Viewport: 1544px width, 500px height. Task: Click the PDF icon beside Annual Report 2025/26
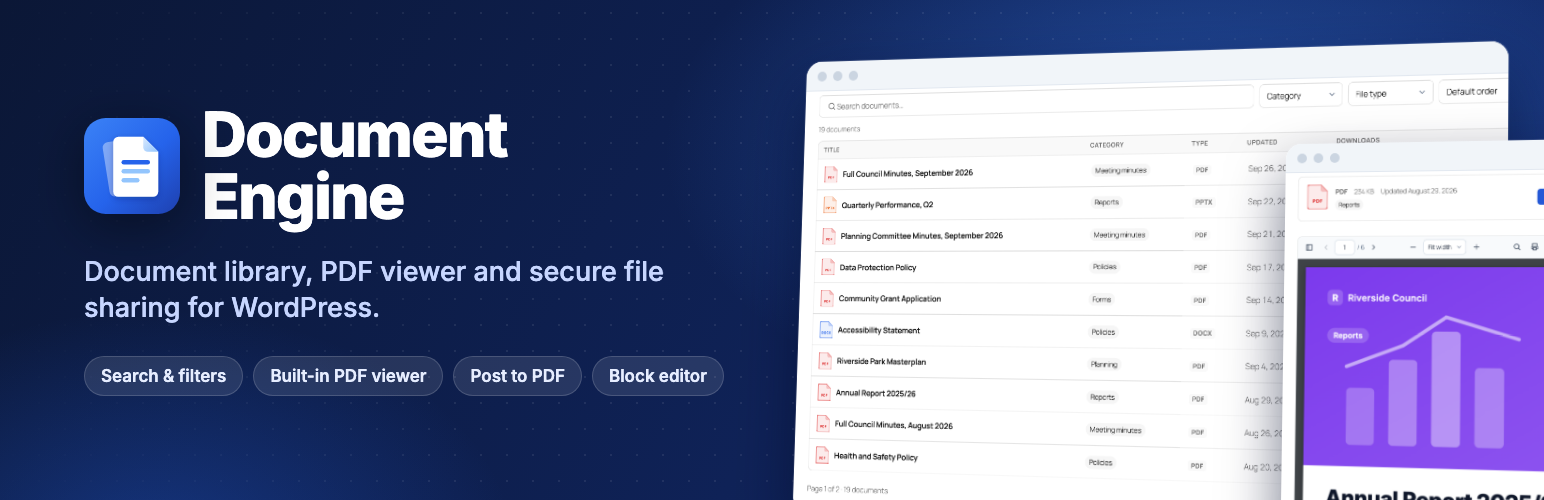point(823,393)
